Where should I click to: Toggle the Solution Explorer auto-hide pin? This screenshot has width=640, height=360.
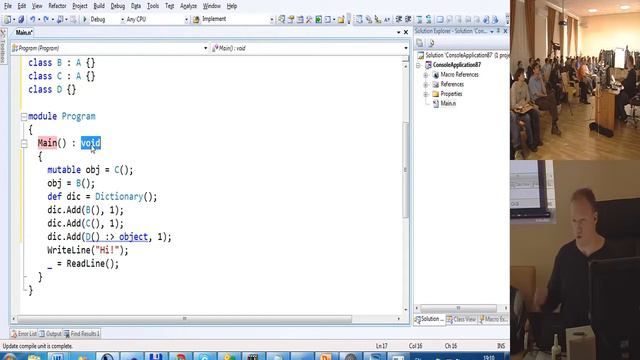(498, 31)
